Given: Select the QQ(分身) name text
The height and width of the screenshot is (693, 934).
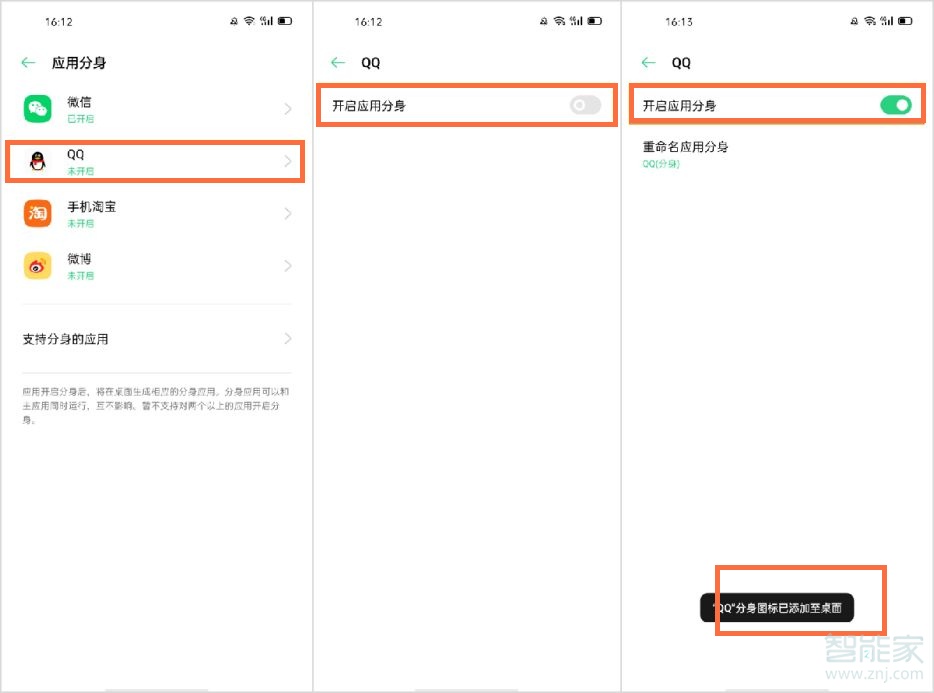Looking at the screenshot, I should coord(660,162).
